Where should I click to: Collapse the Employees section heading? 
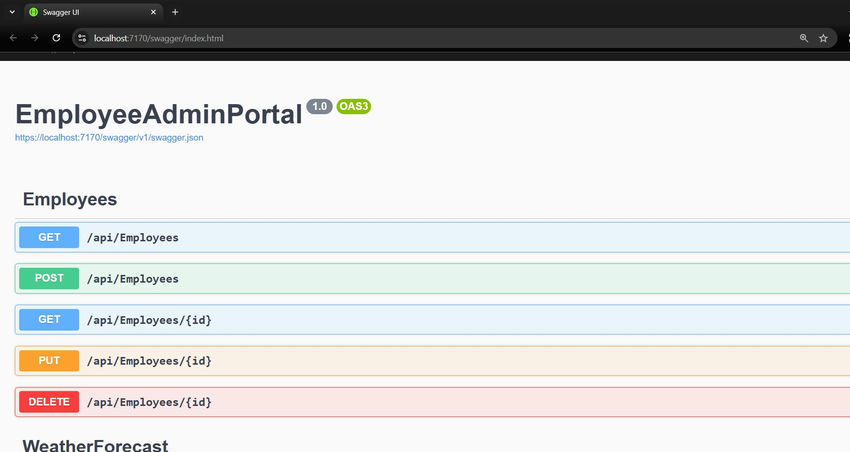pyautogui.click(x=70, y=199)
